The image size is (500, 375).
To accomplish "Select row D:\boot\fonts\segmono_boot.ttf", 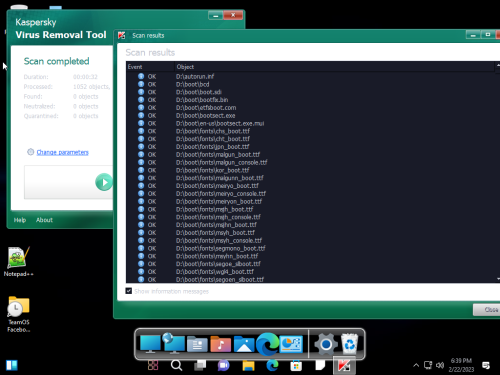I will (310, 248).
